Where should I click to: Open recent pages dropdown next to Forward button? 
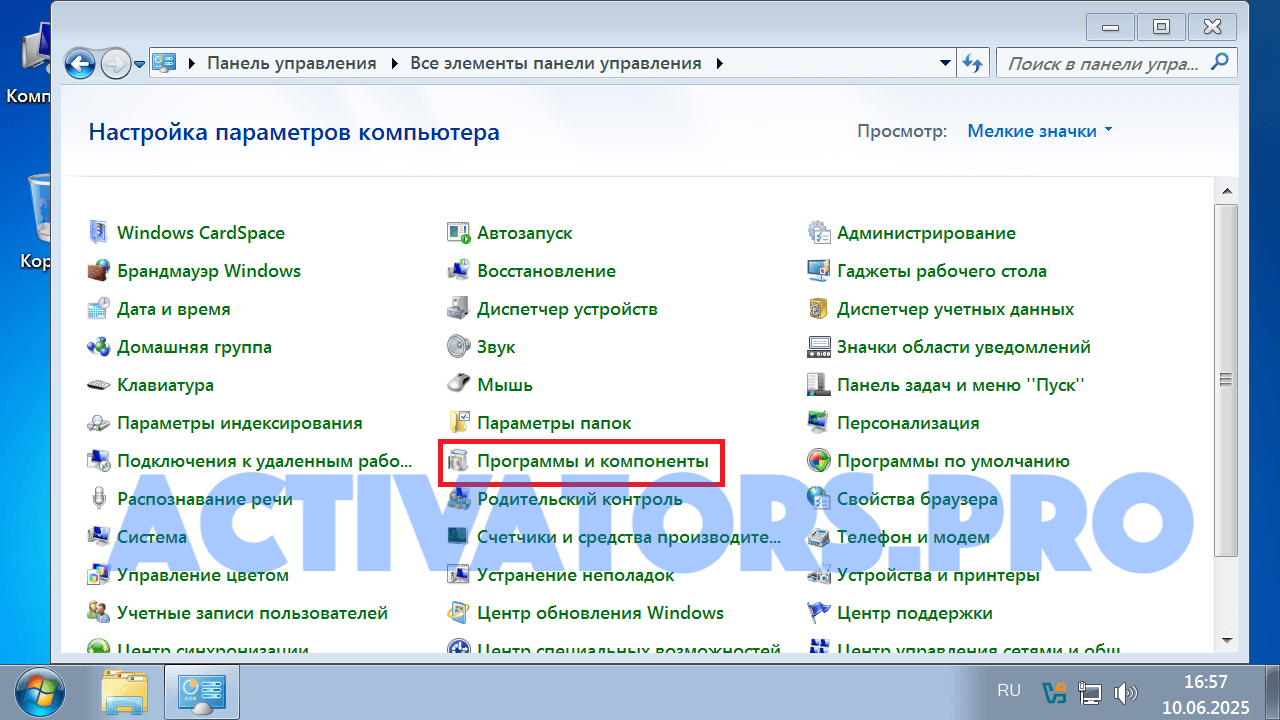click(x=139, y=64)
